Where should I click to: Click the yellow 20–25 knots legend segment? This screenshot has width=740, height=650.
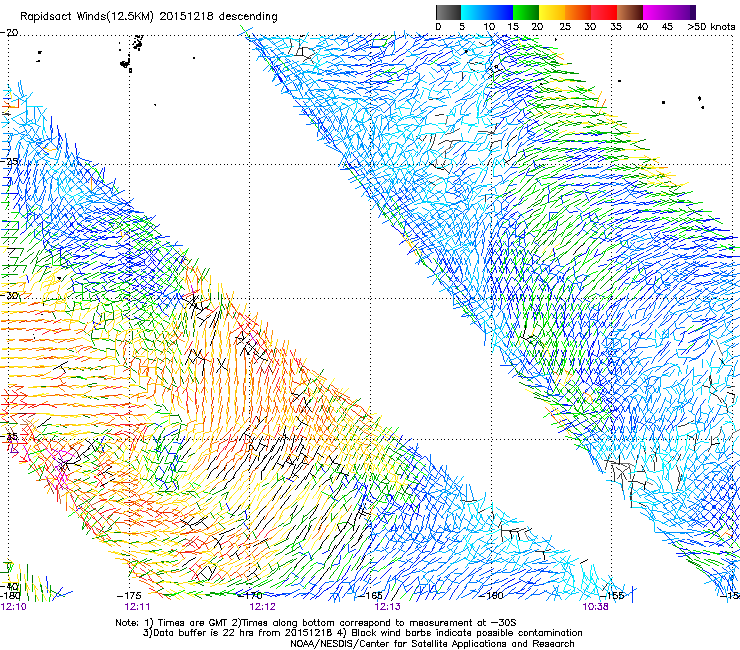[552, 12]
